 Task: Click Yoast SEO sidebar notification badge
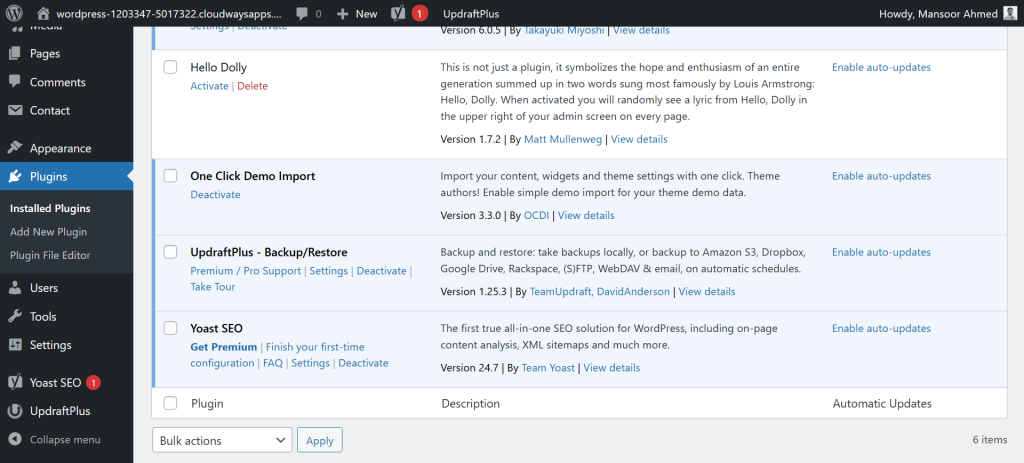[93, 383]
